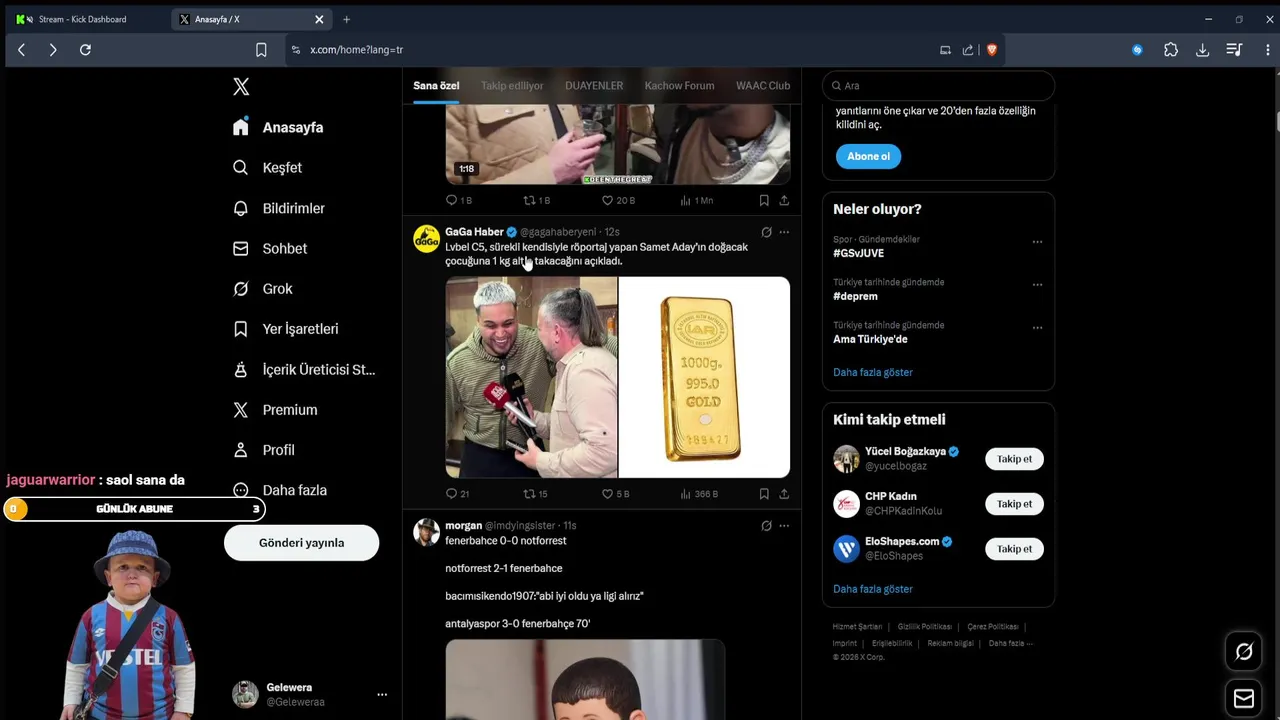Expand Daha fazla menu in sidebar
This screenshot has height=720, width=1280.
[280, 490]
